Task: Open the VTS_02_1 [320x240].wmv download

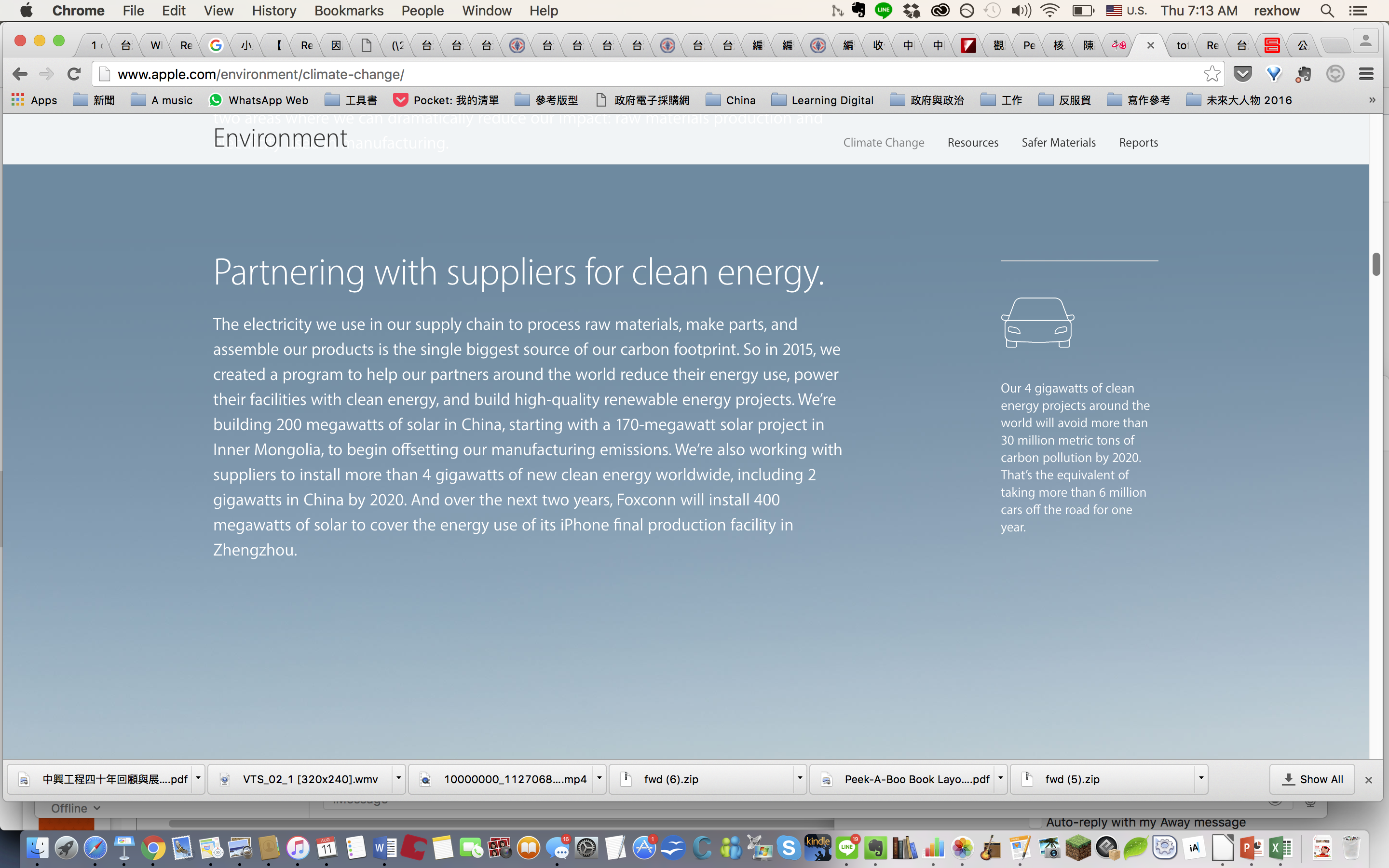Action: click(300, 779)
